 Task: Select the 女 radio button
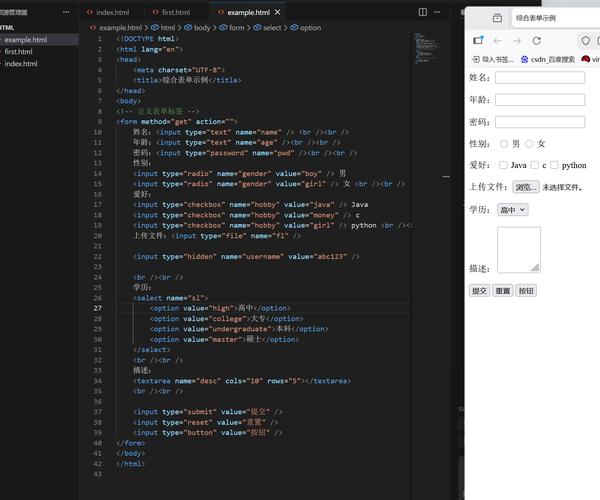(529, 144)
